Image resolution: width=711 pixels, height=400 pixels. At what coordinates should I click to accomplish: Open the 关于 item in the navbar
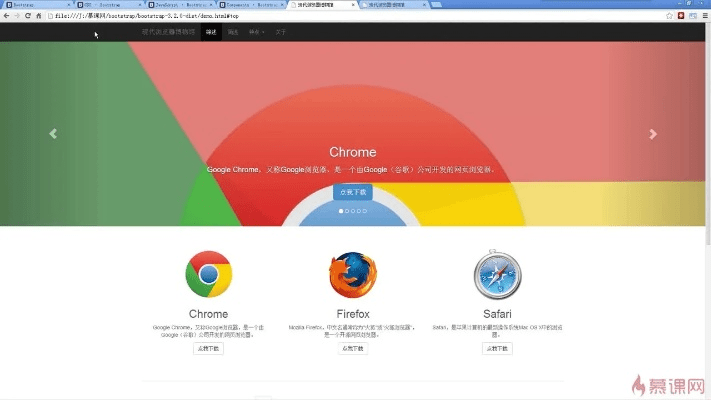point(281,32)
